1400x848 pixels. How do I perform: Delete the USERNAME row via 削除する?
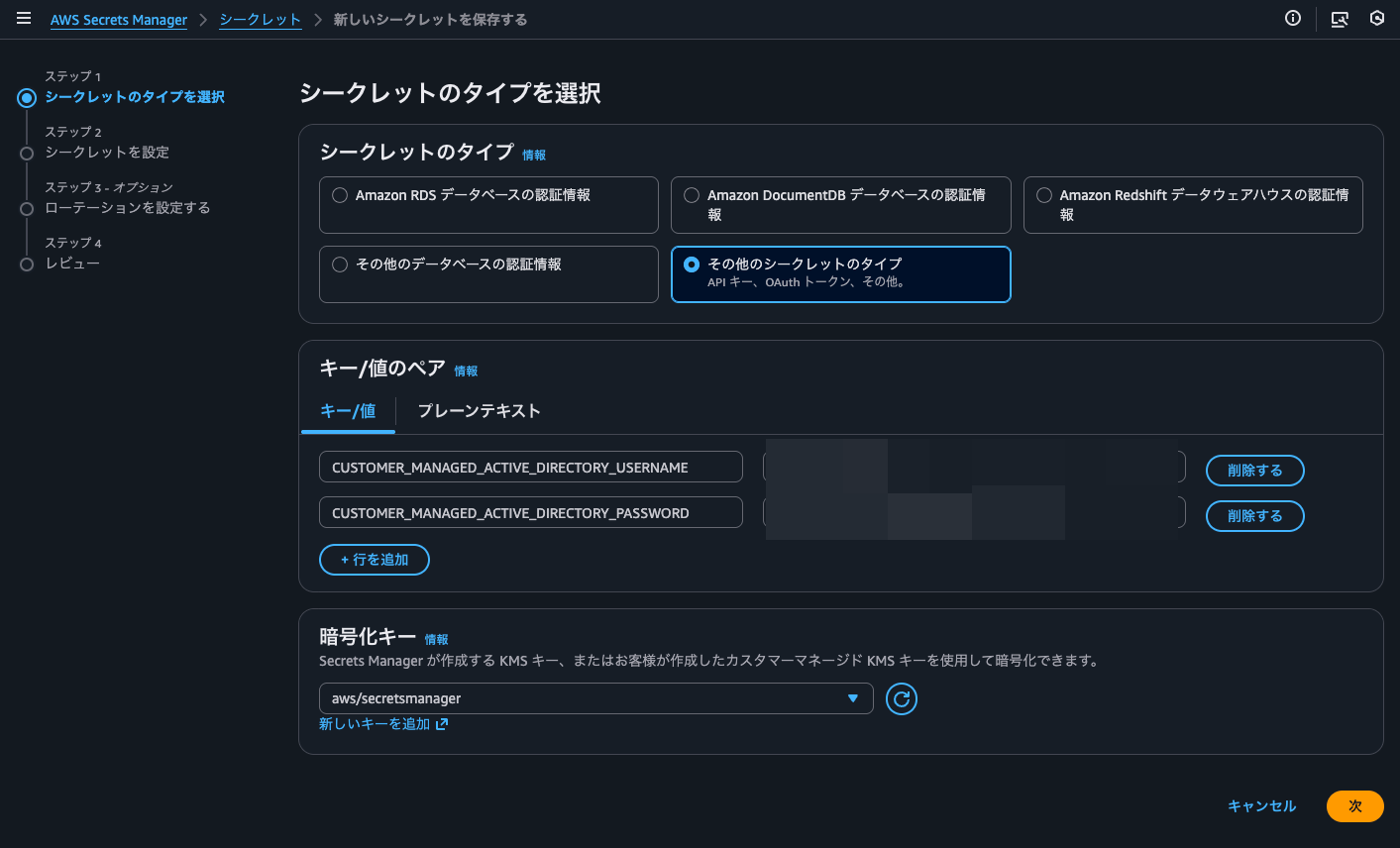[x=1254, y=470]
